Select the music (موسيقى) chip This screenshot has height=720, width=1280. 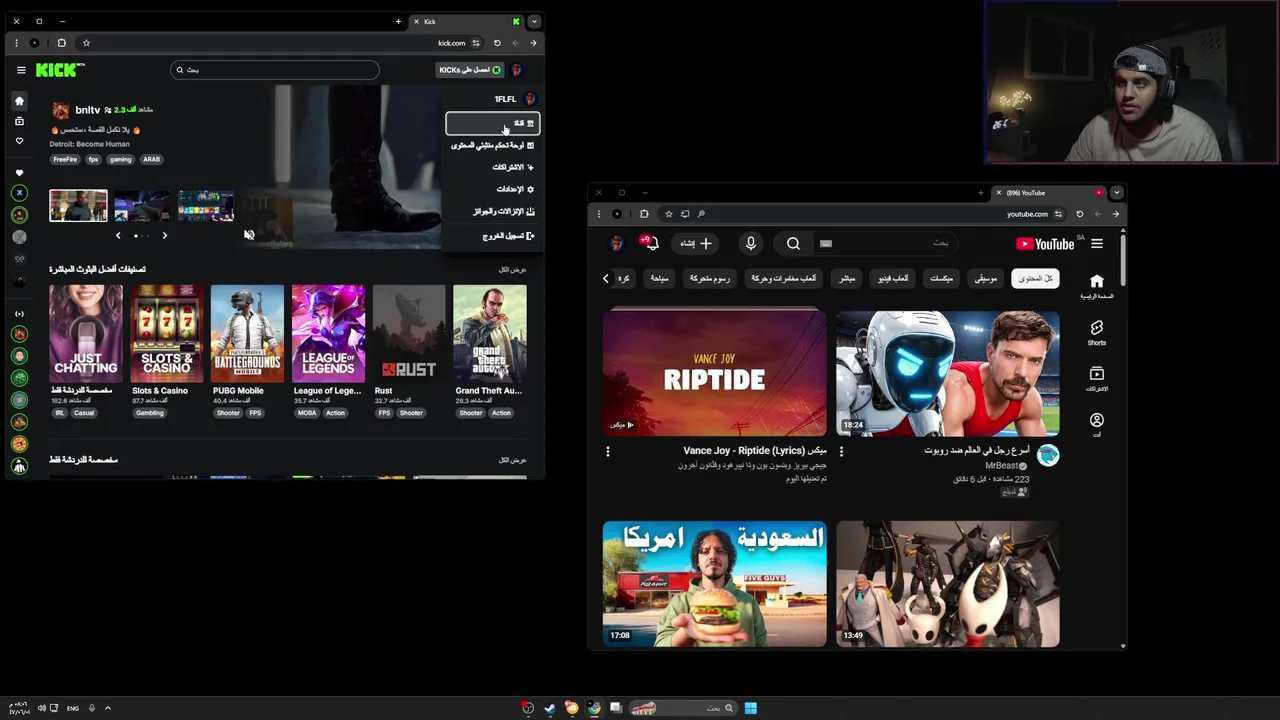click(987, 278)
